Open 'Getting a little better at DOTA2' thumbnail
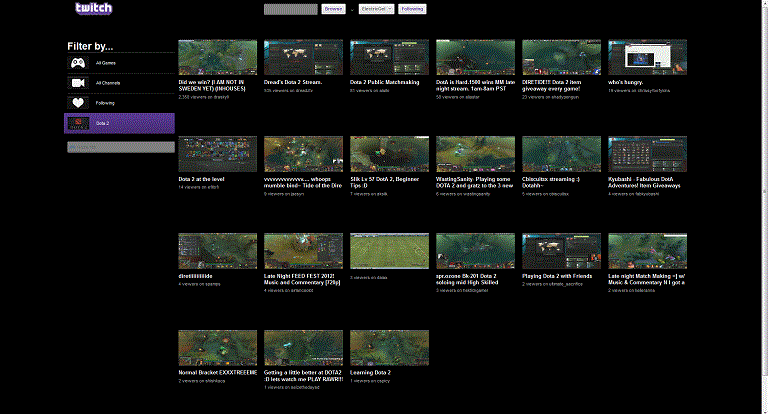768x414 pixels. 303,347
